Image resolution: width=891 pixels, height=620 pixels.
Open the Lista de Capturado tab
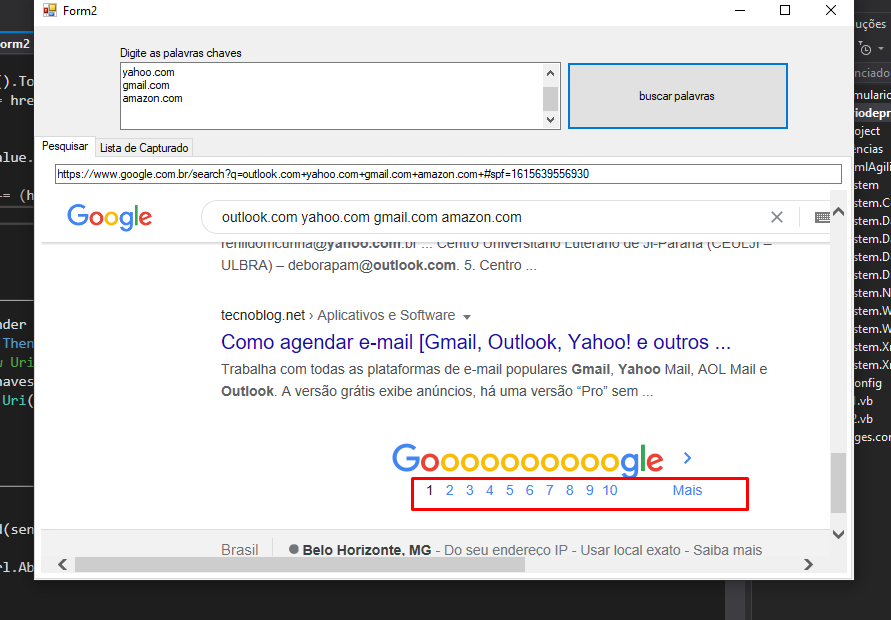click(x=144, y=148)
